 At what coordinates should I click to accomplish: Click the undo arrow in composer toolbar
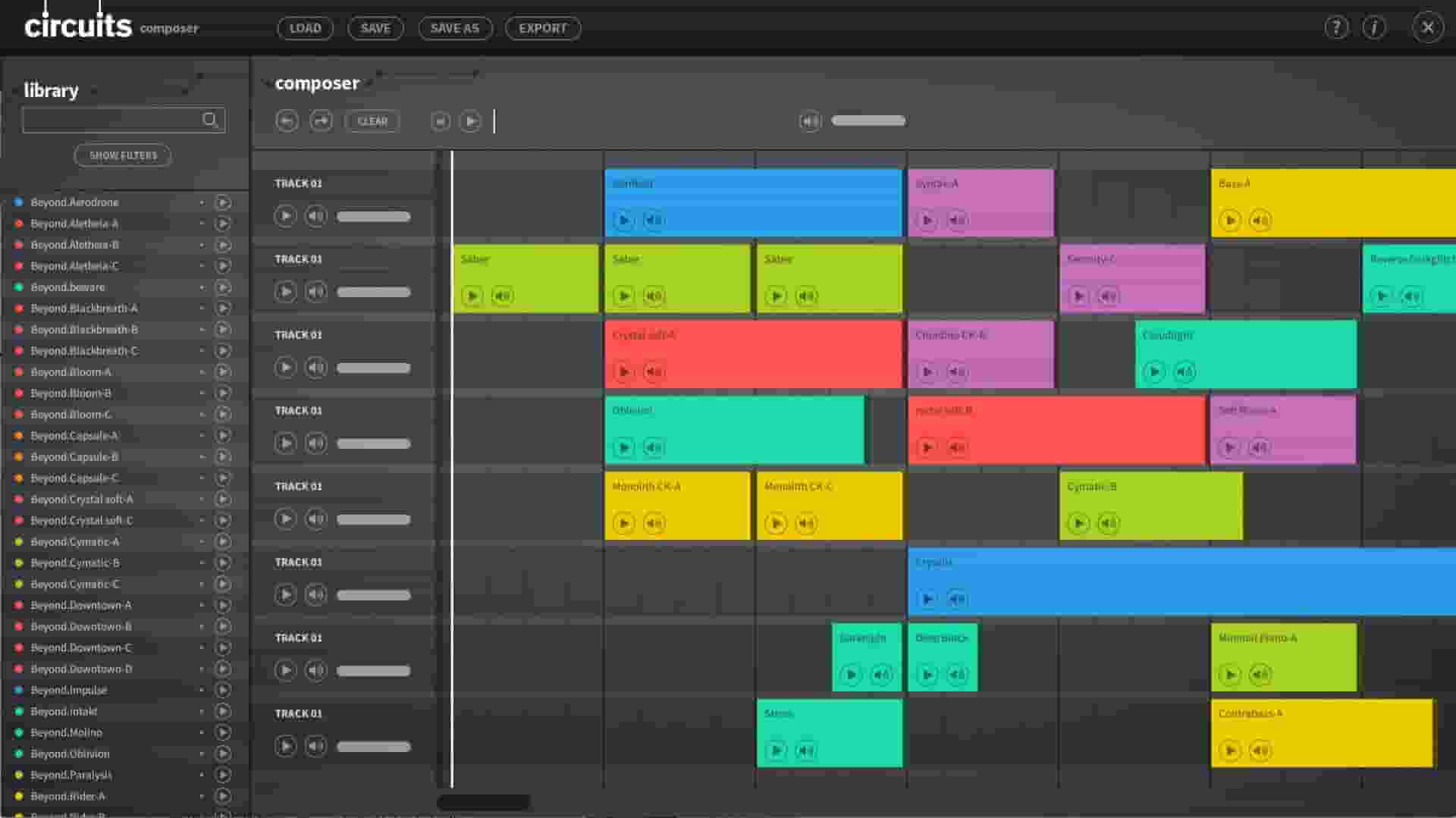pos(287,121)
